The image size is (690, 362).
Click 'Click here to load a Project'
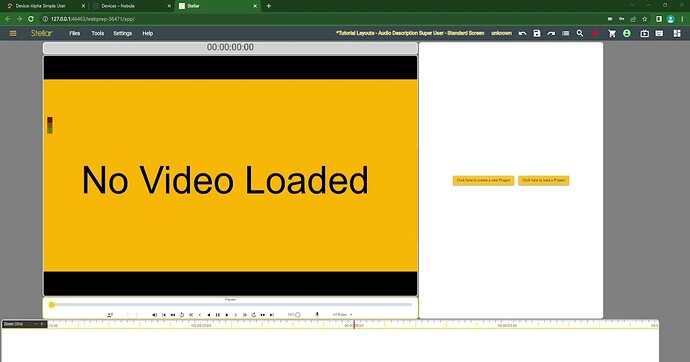point(543,180)
